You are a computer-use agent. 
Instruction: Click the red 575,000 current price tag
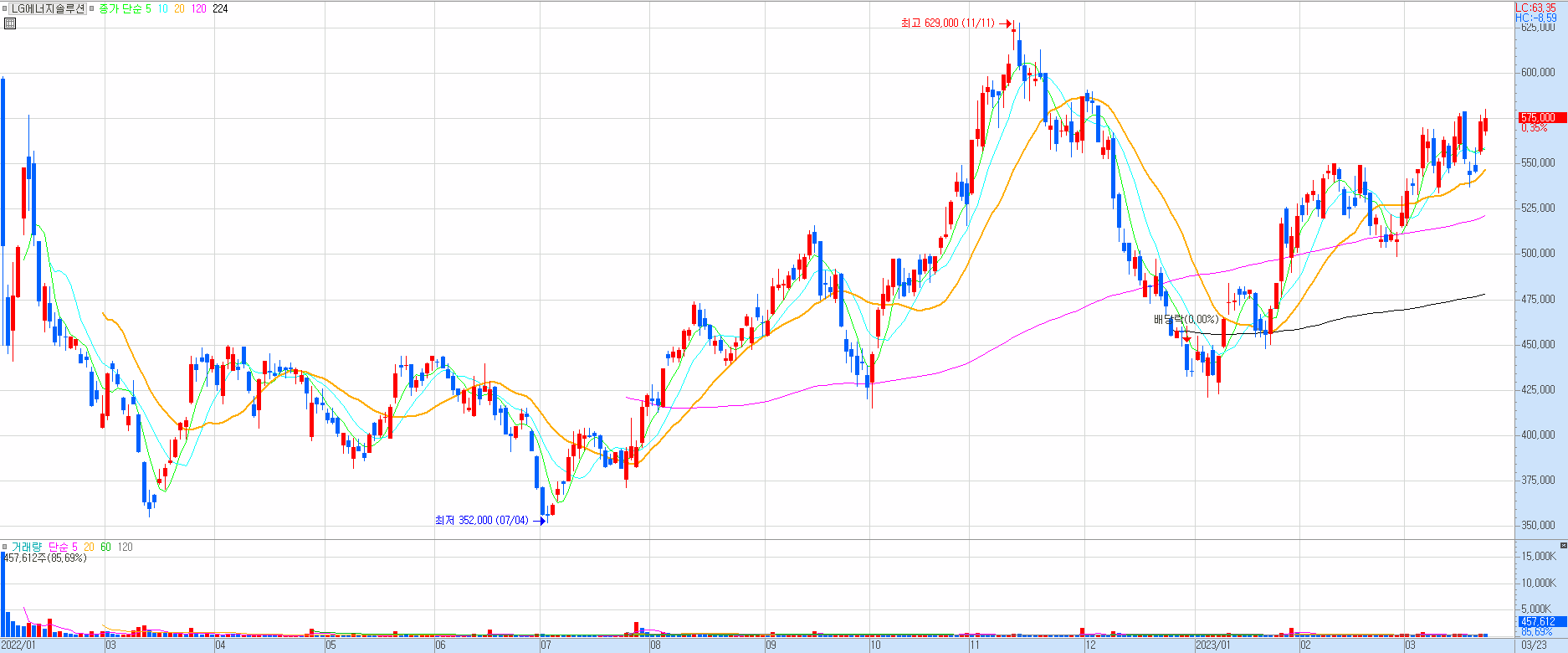point(1542,117)
